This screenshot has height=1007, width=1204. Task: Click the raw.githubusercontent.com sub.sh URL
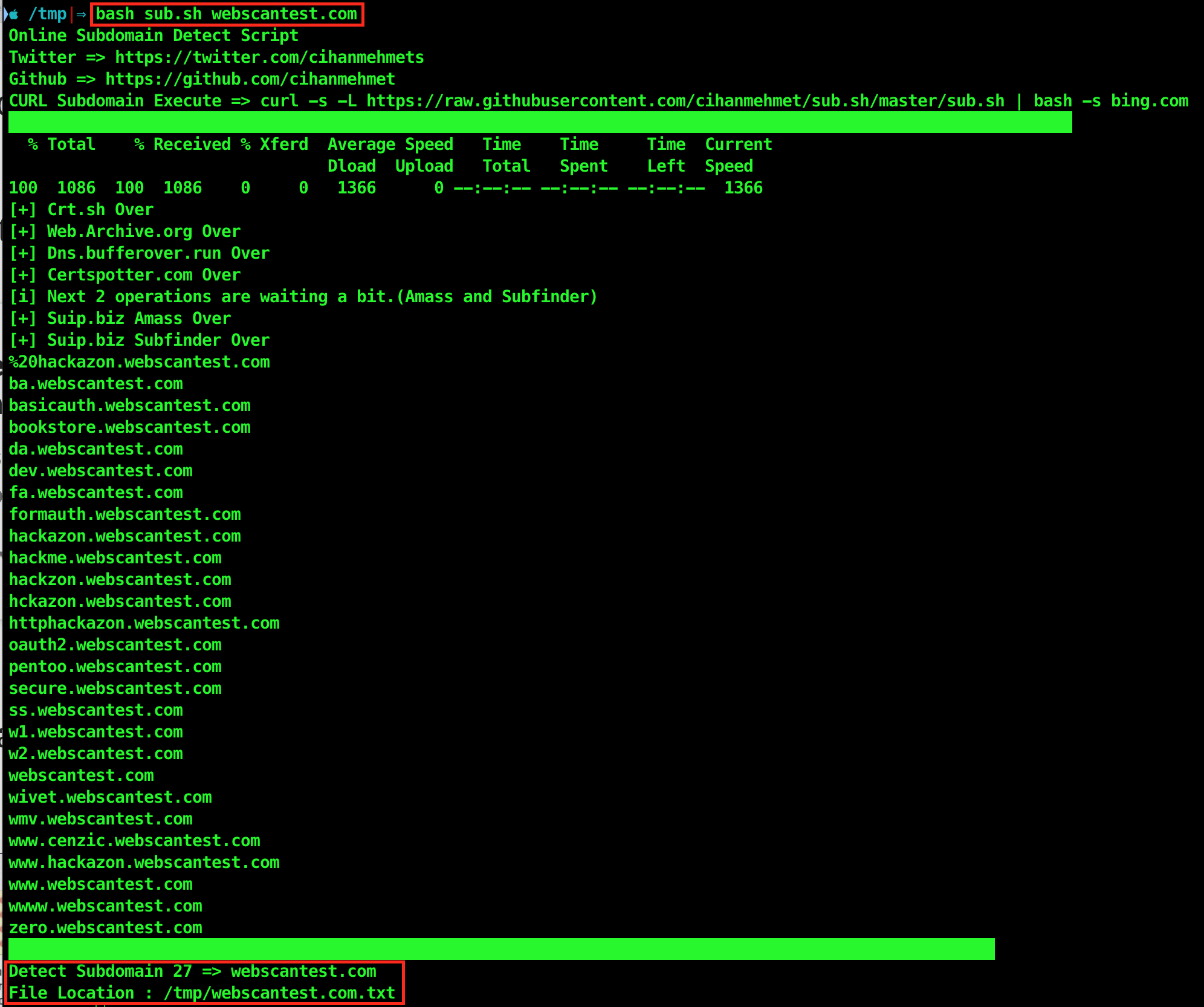point(685,101)
